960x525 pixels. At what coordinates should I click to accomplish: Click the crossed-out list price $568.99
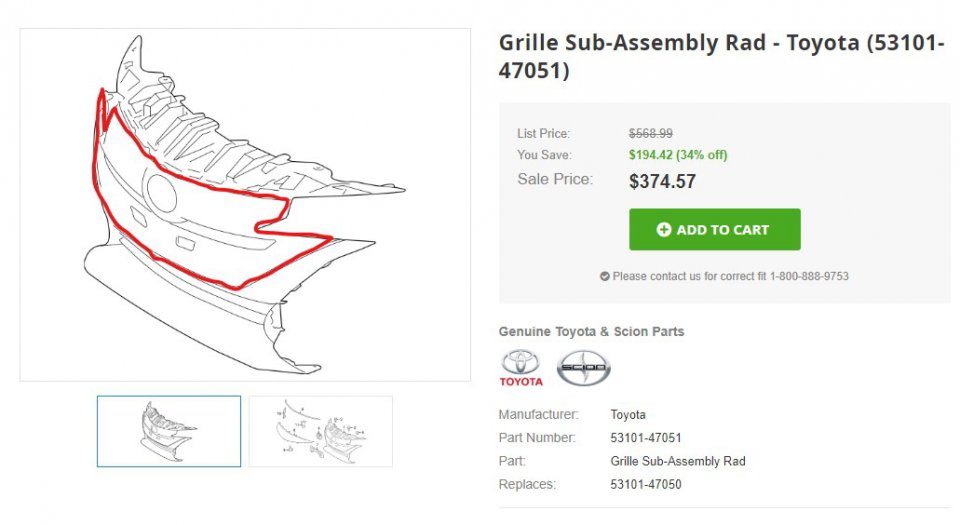coord(651,133)
